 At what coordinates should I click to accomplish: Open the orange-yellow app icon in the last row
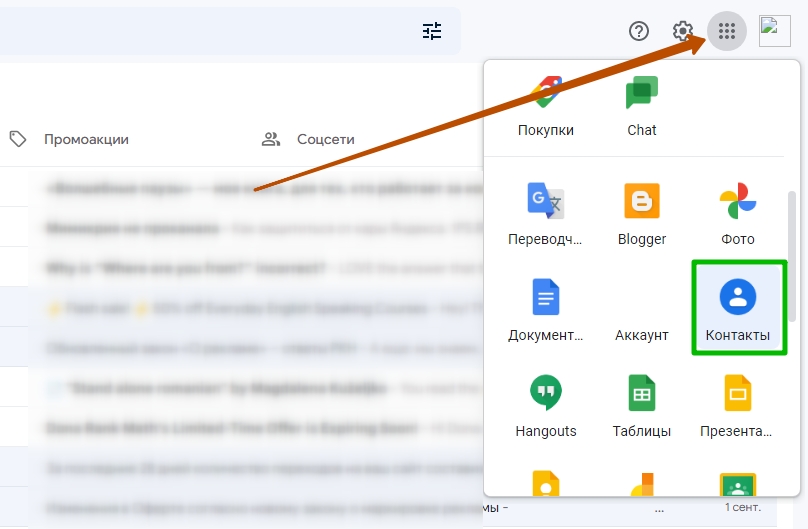(x=642, y=484)
